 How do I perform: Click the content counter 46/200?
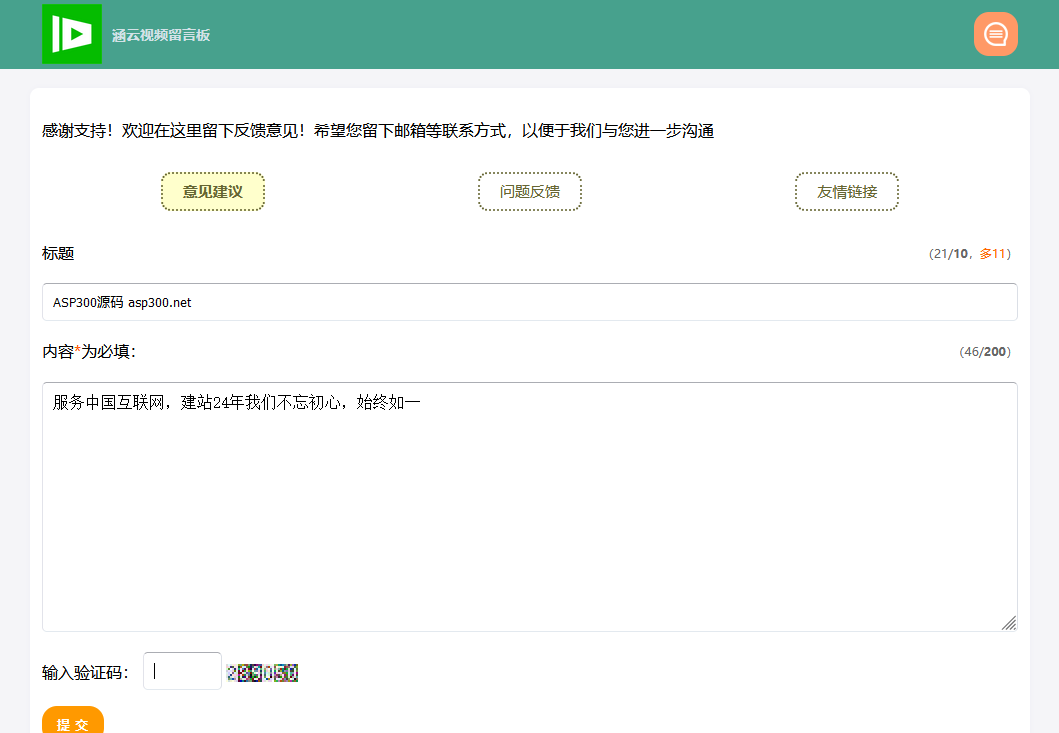[984, 352]
